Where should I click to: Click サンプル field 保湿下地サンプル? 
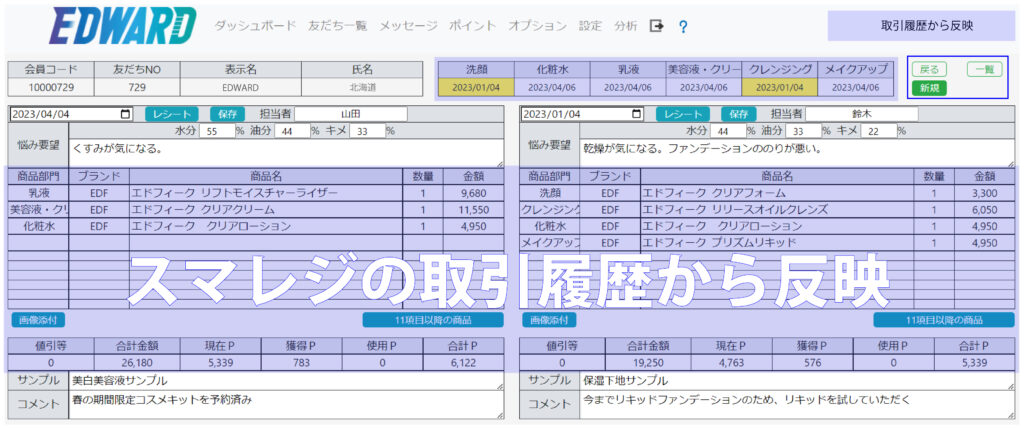(x=797, y=381)
